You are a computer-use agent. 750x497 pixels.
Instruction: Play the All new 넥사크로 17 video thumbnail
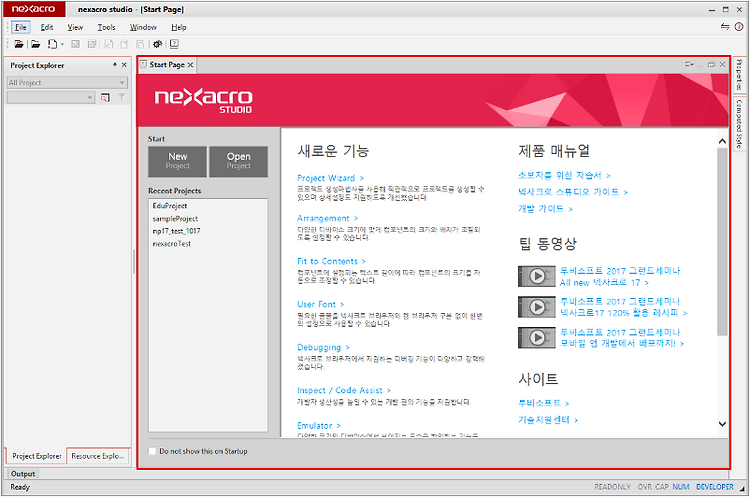[537, 276]
